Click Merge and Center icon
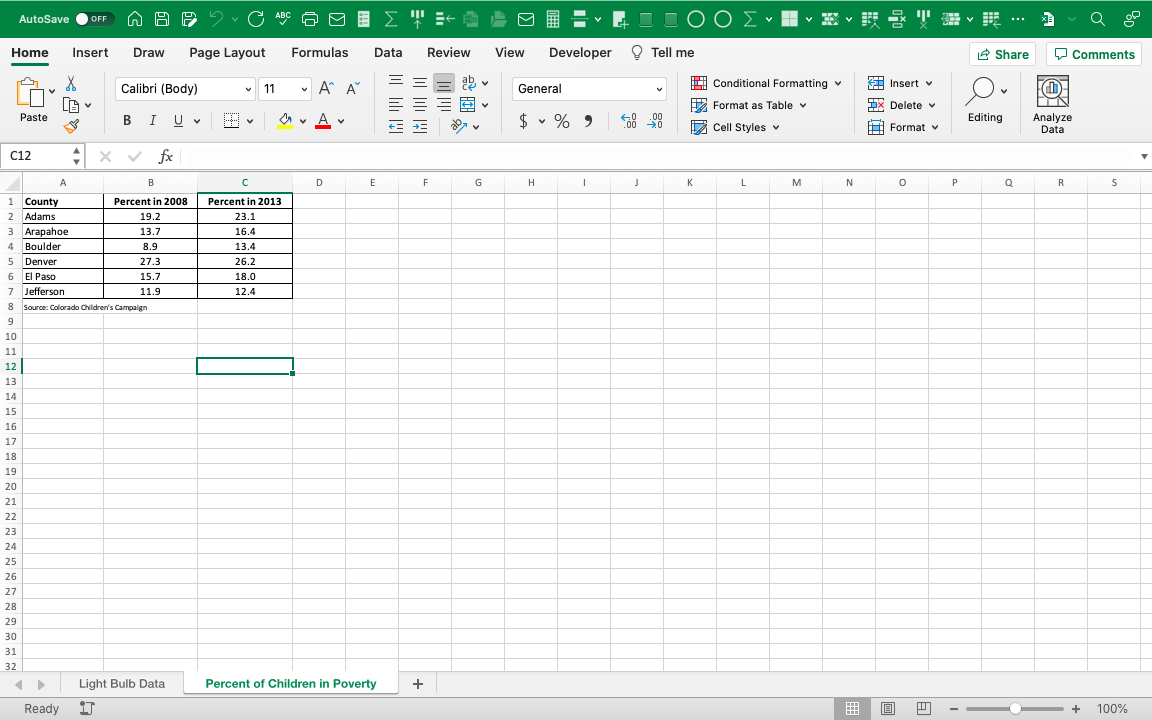Viewport: 1152px width, 720px height. click(x=467, y=105)
